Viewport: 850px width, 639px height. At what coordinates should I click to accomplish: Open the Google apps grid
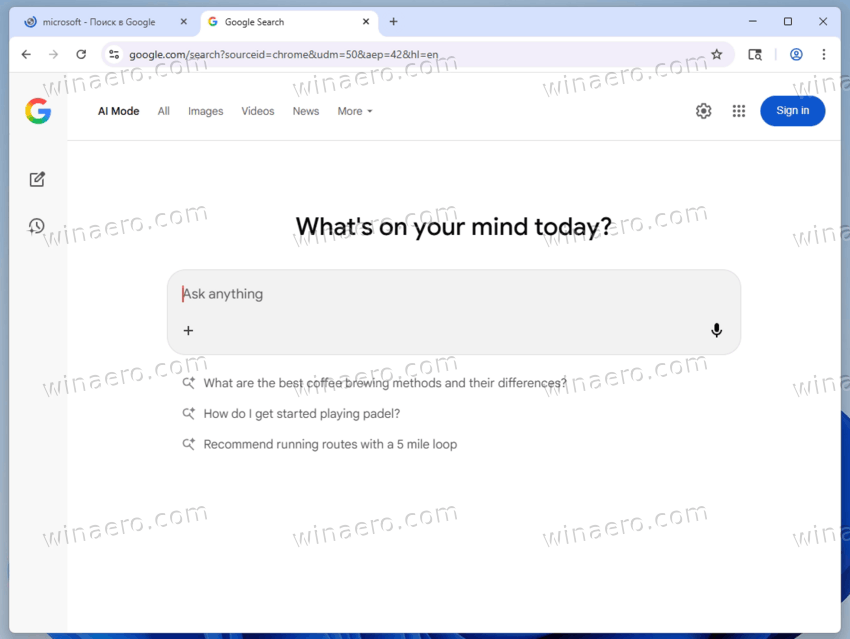point(738,111)
